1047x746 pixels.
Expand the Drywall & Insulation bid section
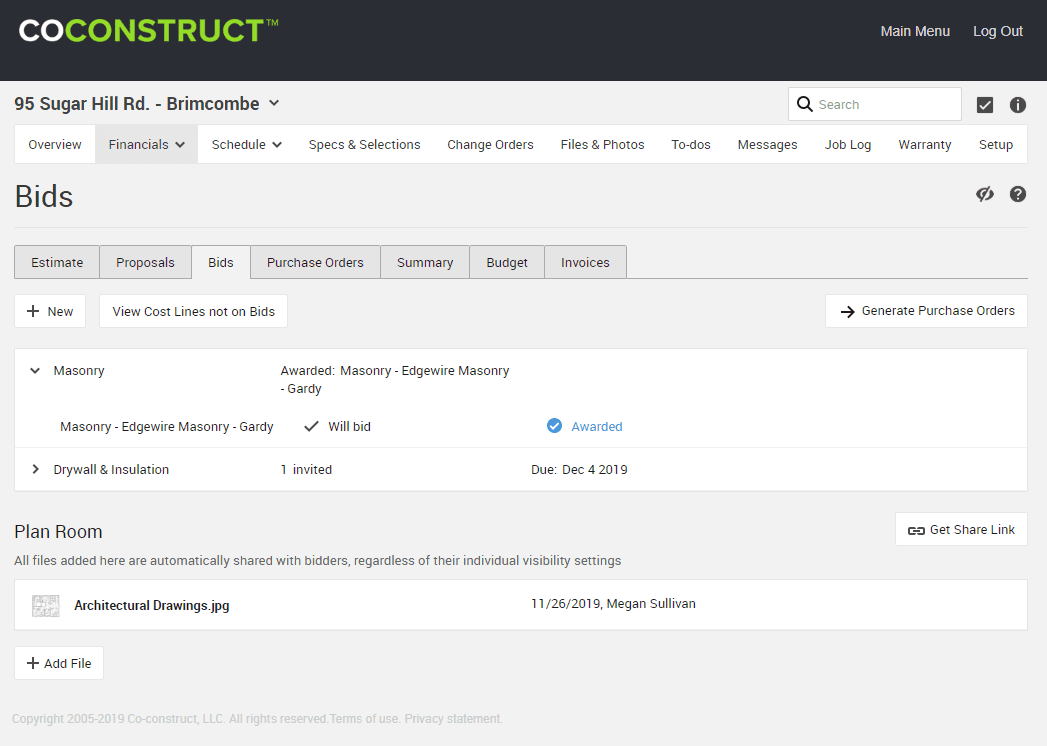35,469
